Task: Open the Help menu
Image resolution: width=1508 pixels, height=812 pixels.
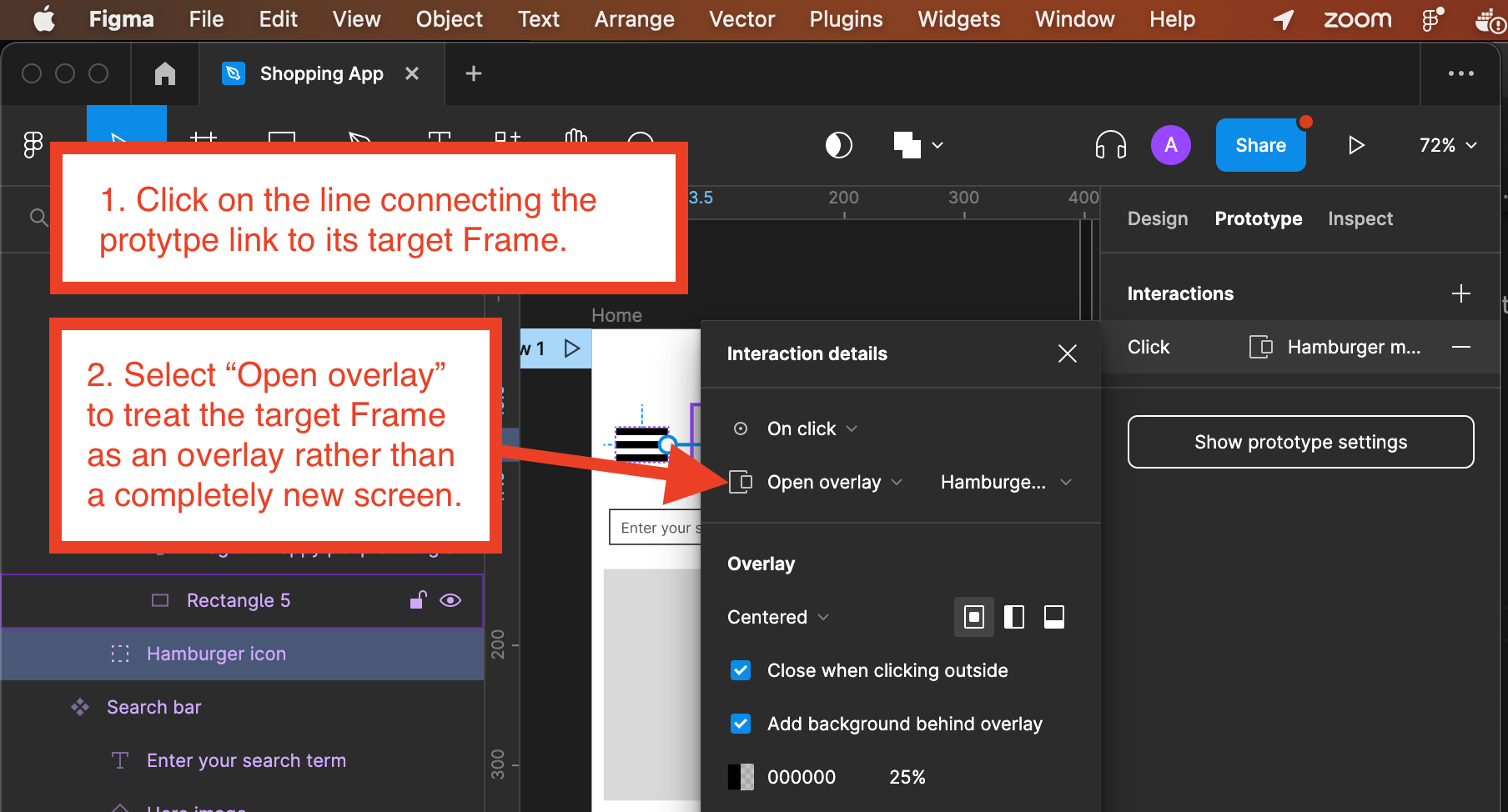Action: [x=1172, y=18]
